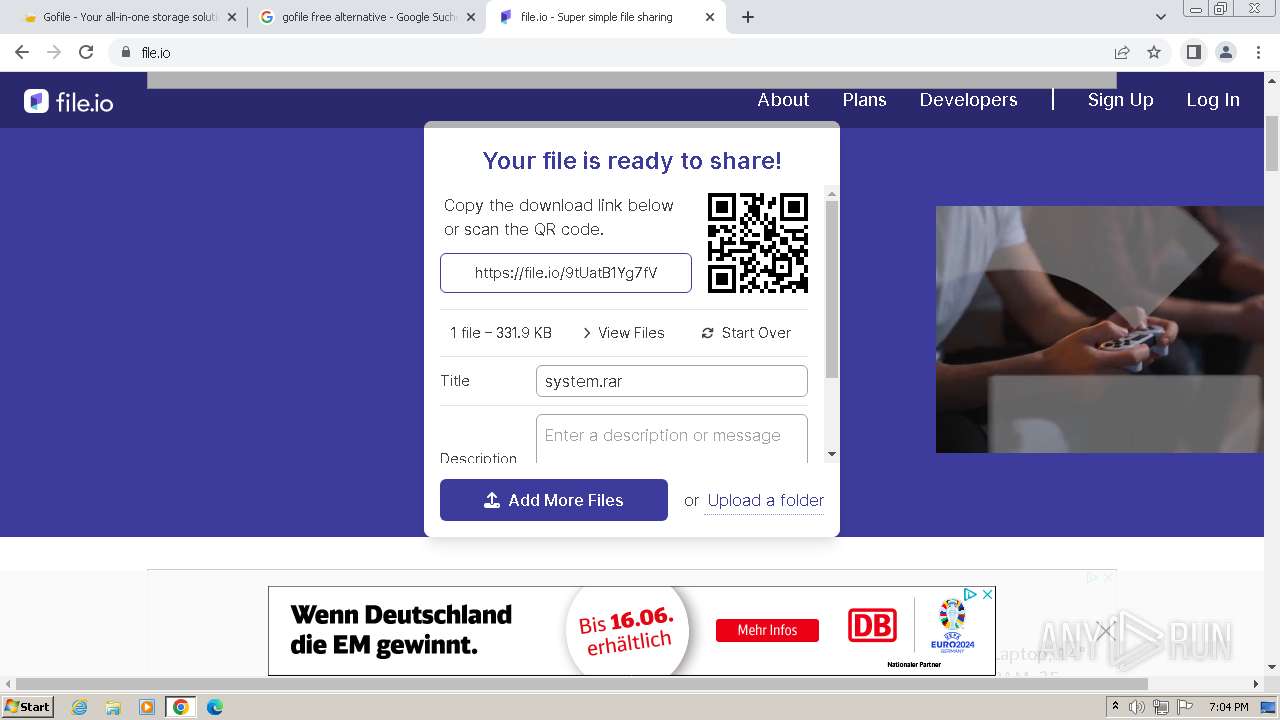Open the Plans page

pyautogui.click(x=865, y=100)
